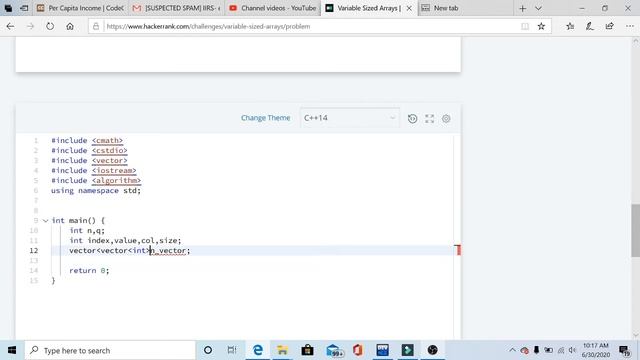Go back to previous page
This screenshot has height=360, width=640.
point(10,26)
